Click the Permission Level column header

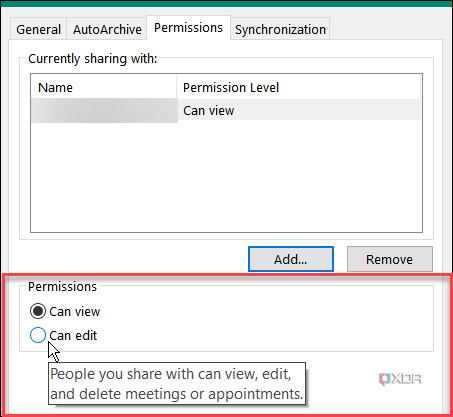(x=299, y=87)
